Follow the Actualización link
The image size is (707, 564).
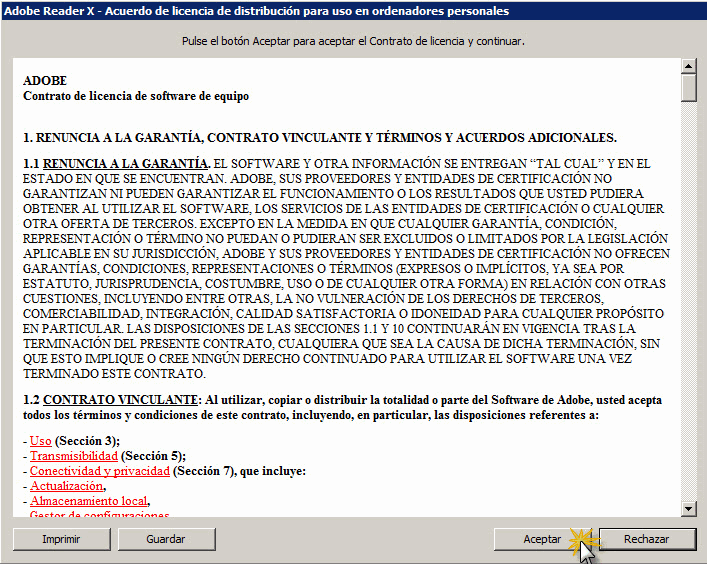(x=67, y=486)
